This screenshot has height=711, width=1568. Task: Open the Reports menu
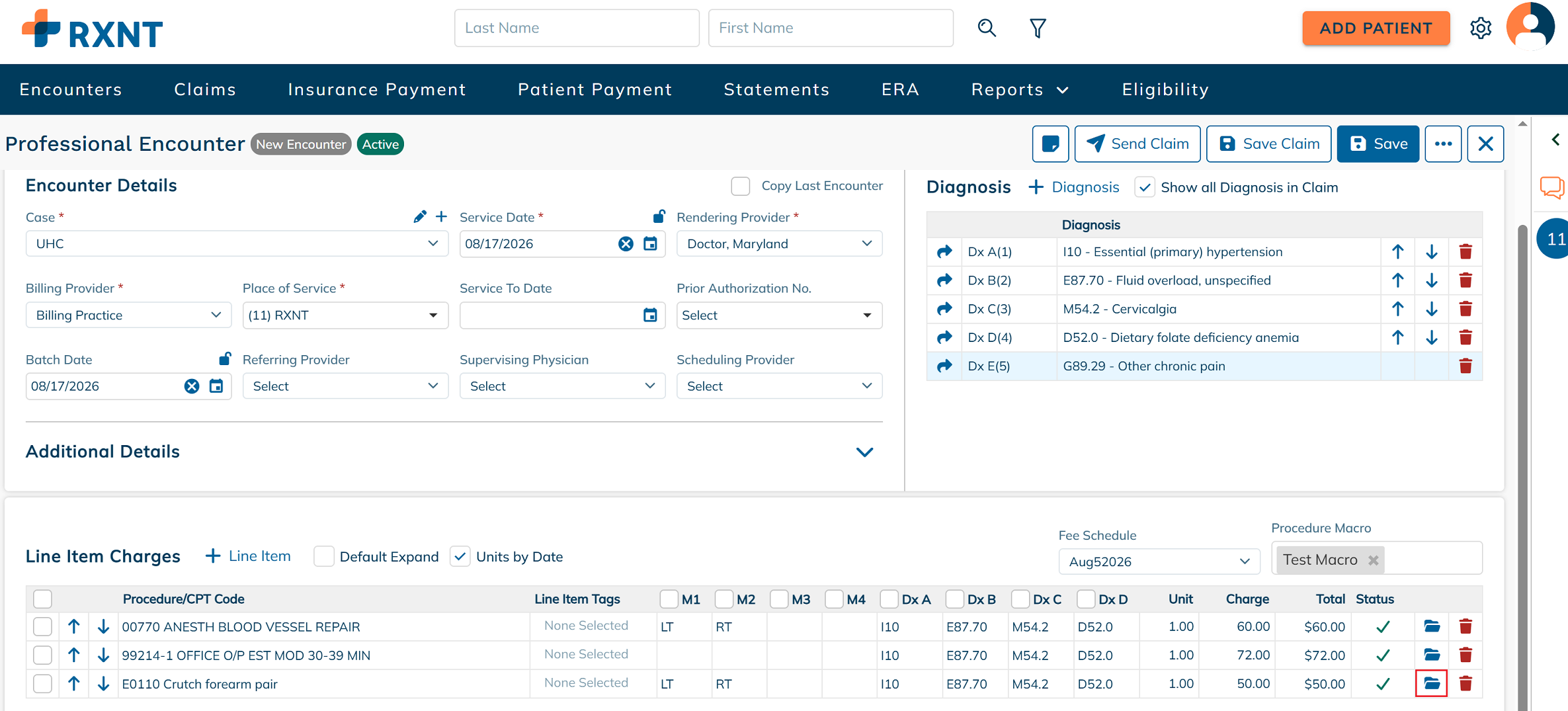pos(1019,89)
